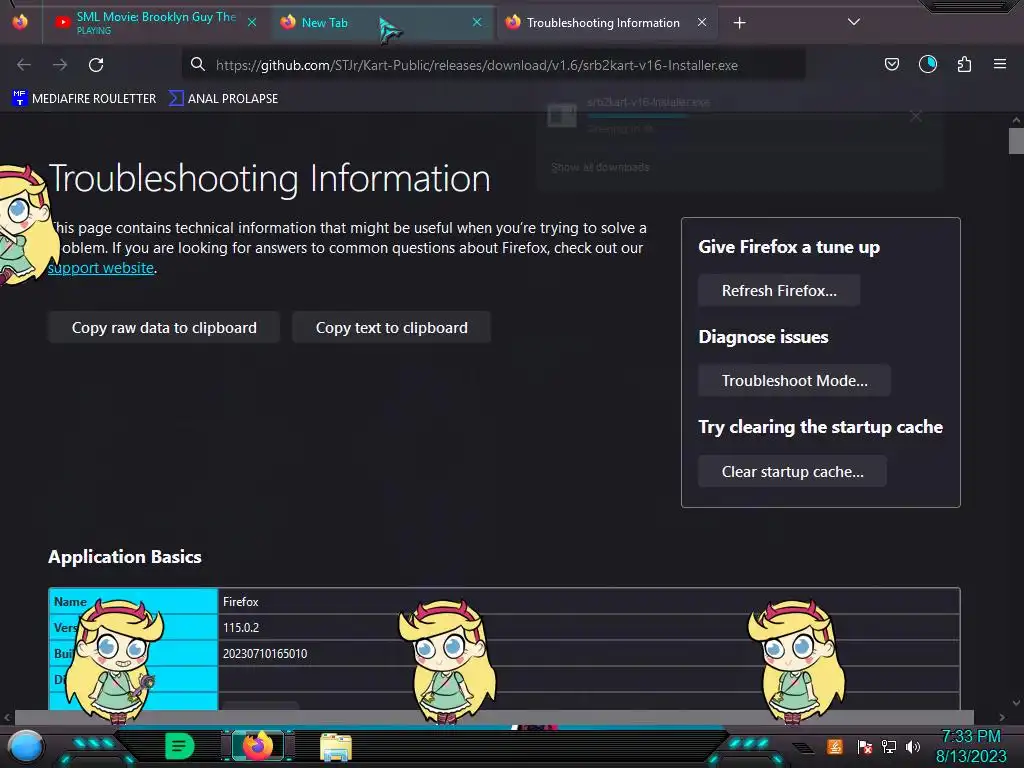Click Copy text to clipboard
The image size is (1024, 768).
[x=392, y=328]
